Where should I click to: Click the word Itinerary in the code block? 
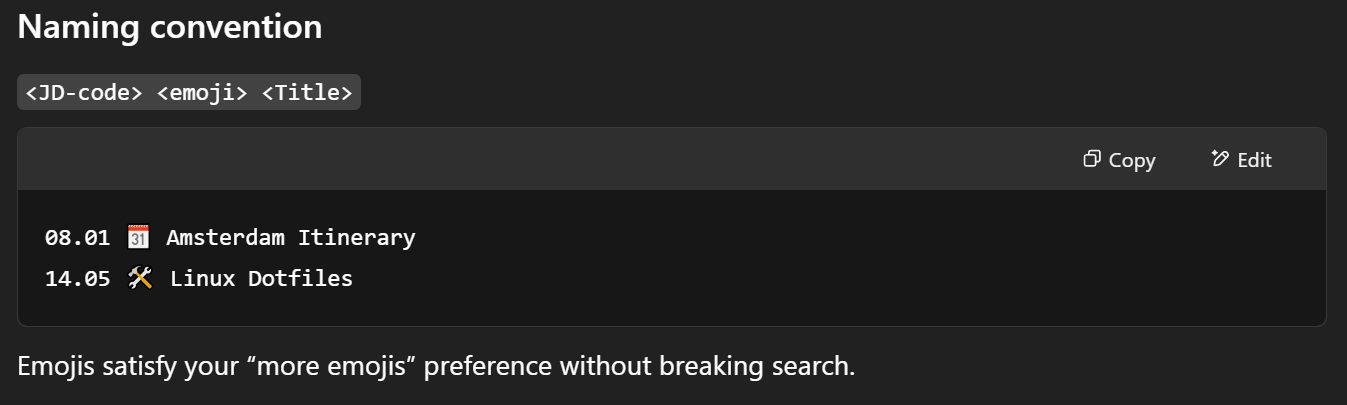(x=357, y=238)
